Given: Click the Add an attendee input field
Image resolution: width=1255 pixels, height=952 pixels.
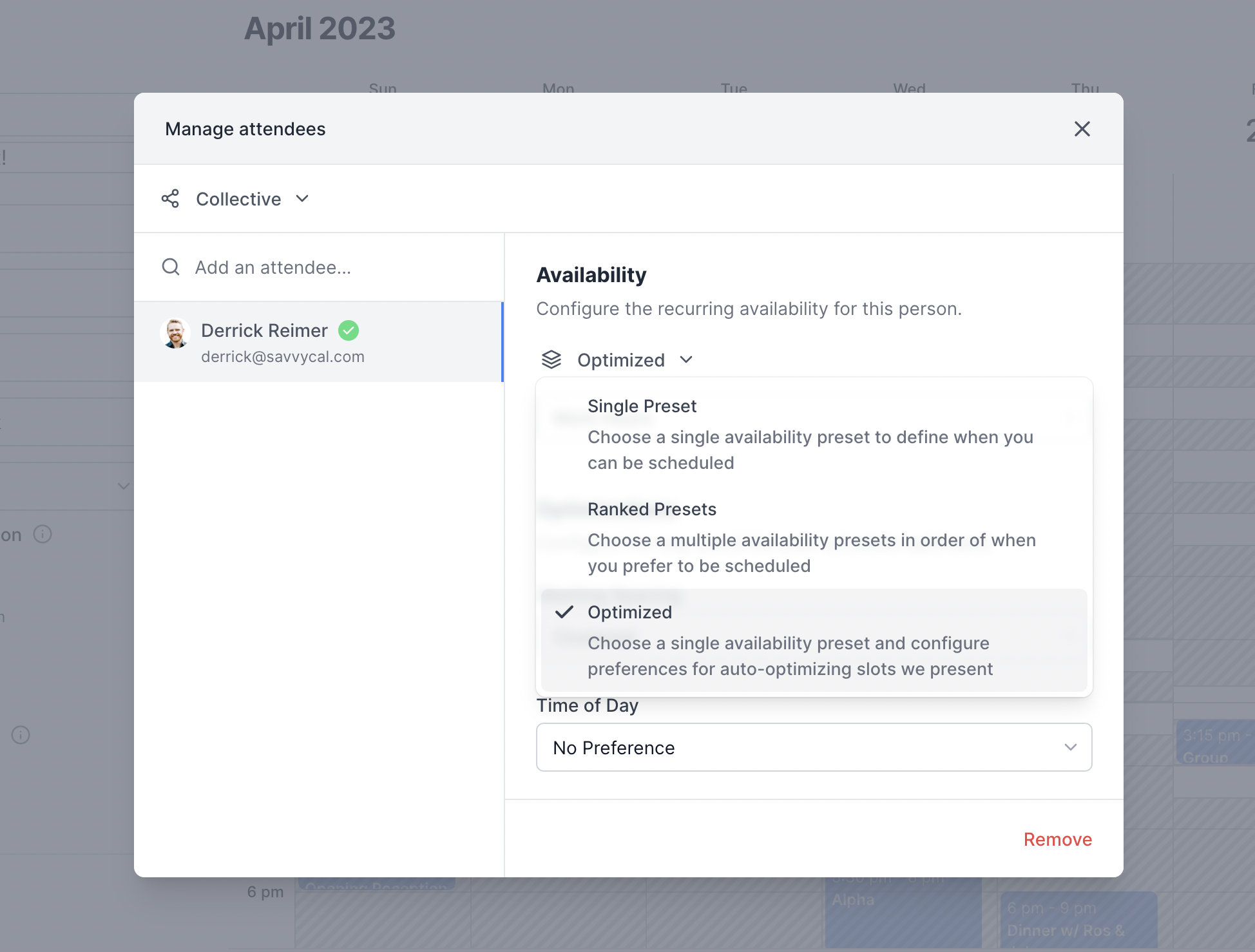Looking at the screenshot, I should pos(273,267).
